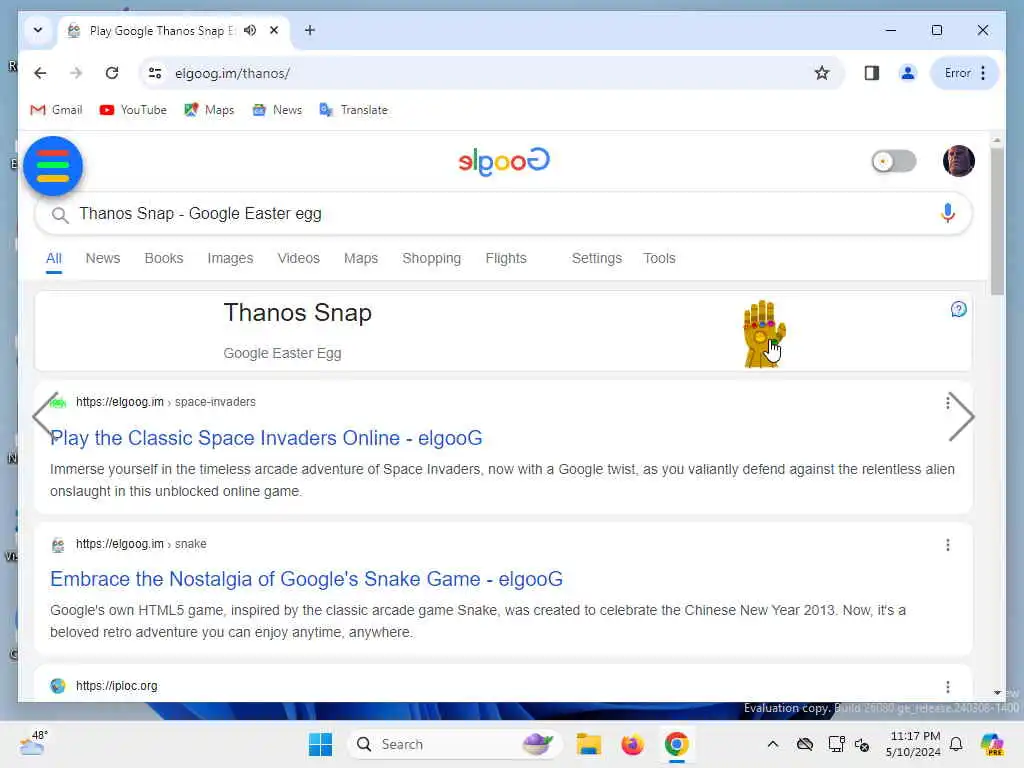The width and height of the screenshot is (1024, 768).
Task: Click the Infinity Gauntlet icon
Action: click(763, 334)
